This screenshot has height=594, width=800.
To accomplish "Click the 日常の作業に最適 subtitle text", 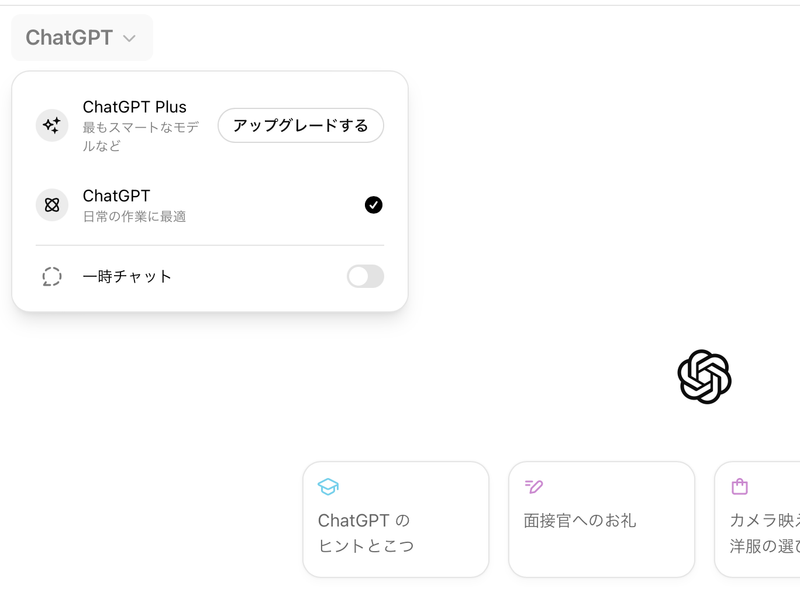I will pos(134,216).
